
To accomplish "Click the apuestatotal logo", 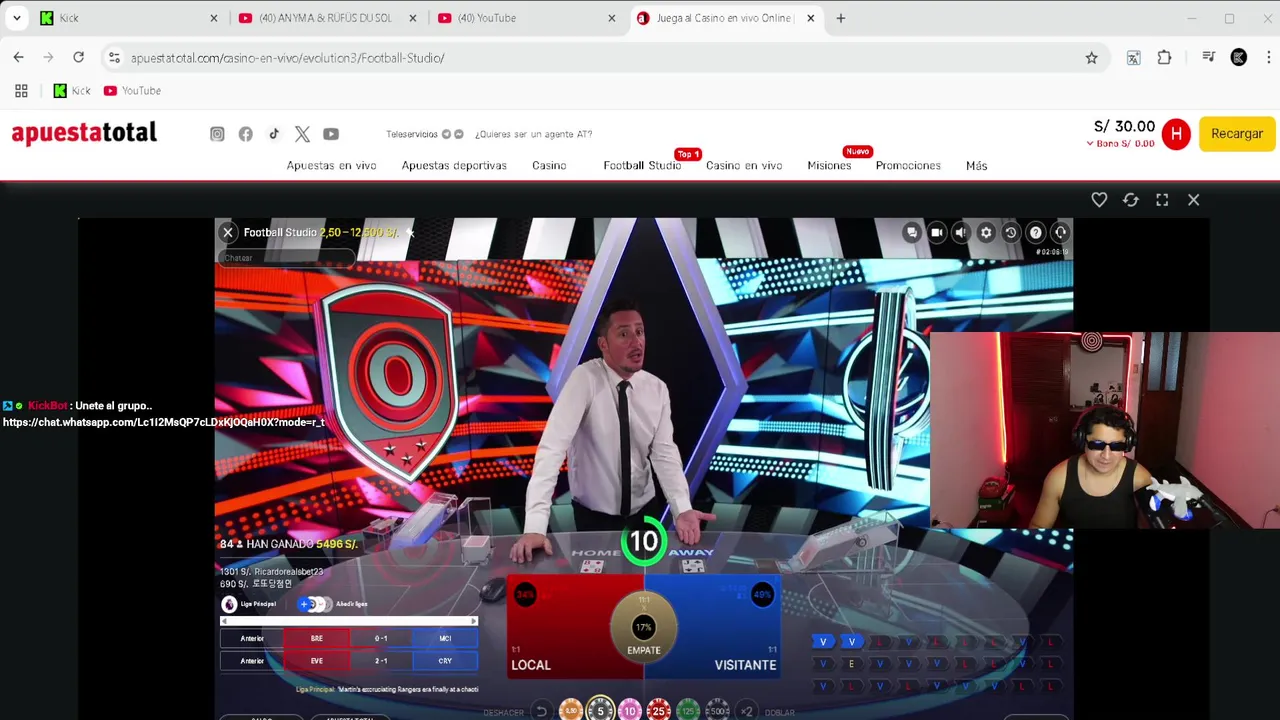I will [84, 133].
